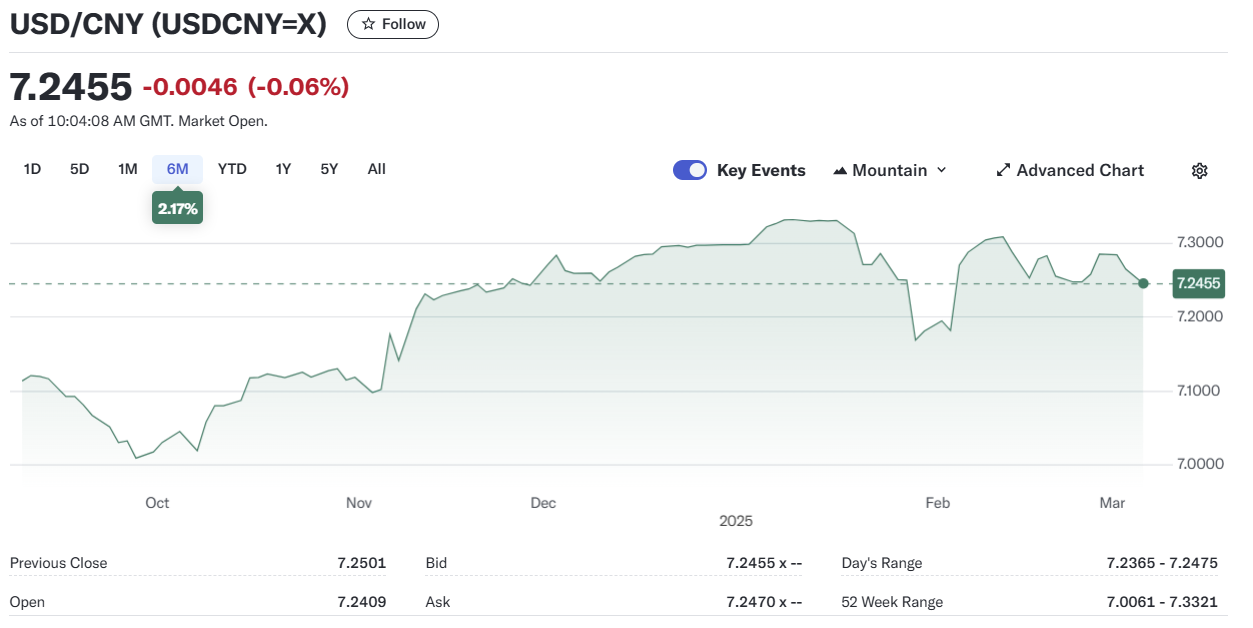Click the Advanced Chart expand arrows icon

coord(1003,171)
